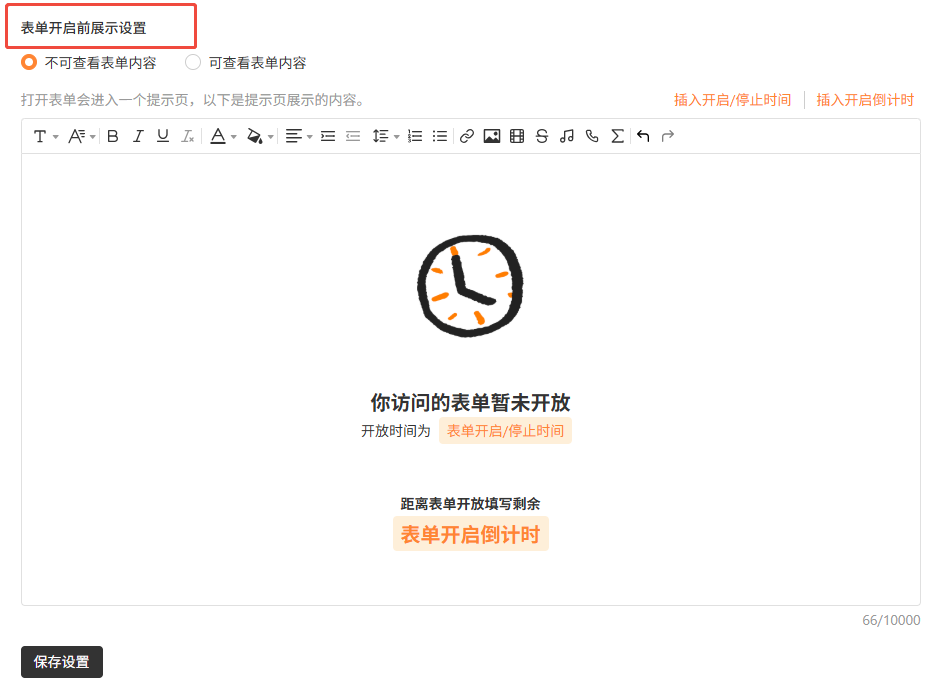Insert a hyperlink
942x697 pixels.
coord(467,136)
